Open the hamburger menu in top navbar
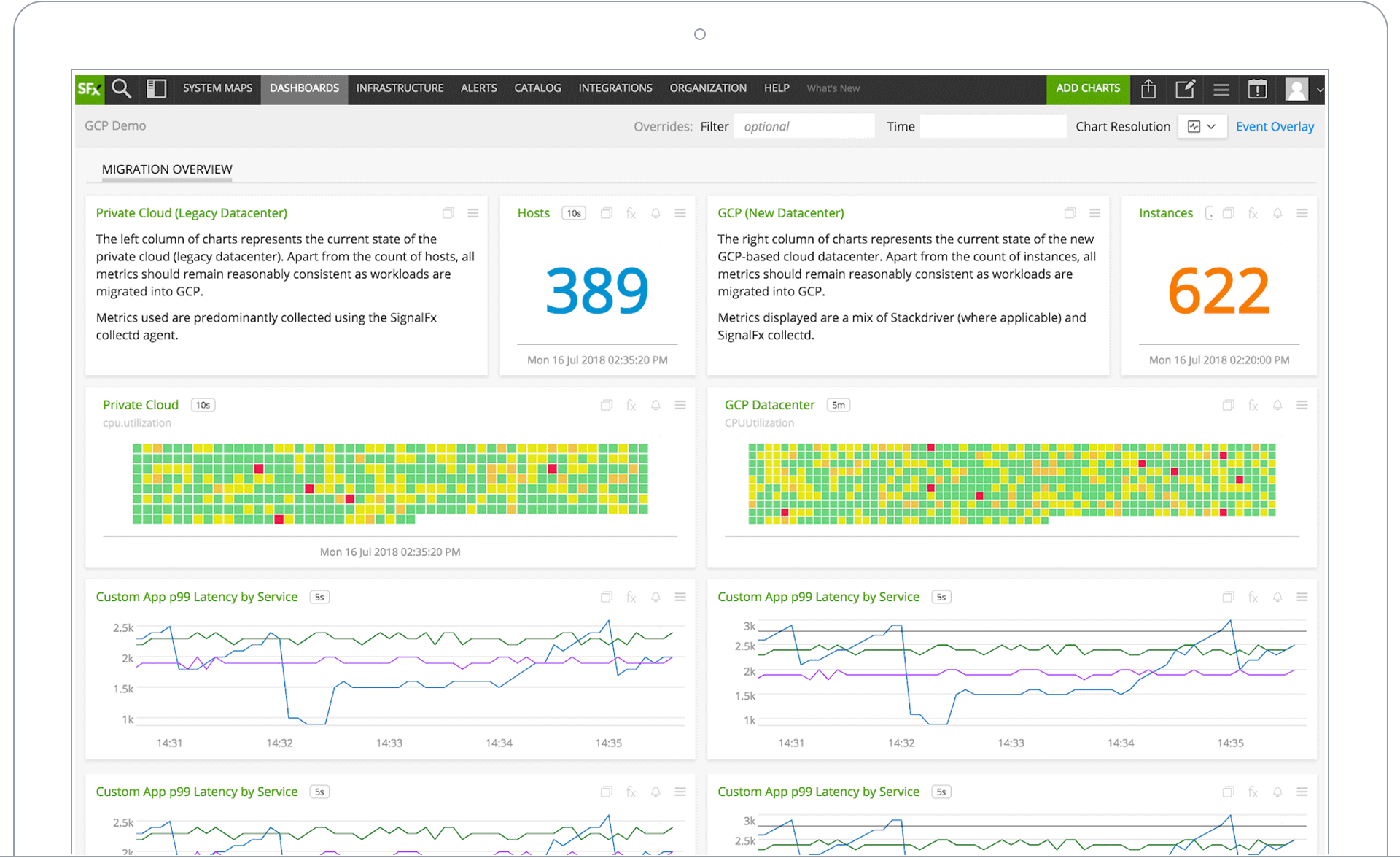The height and width of the screenshot is (858, 1400). (1221, 90)
